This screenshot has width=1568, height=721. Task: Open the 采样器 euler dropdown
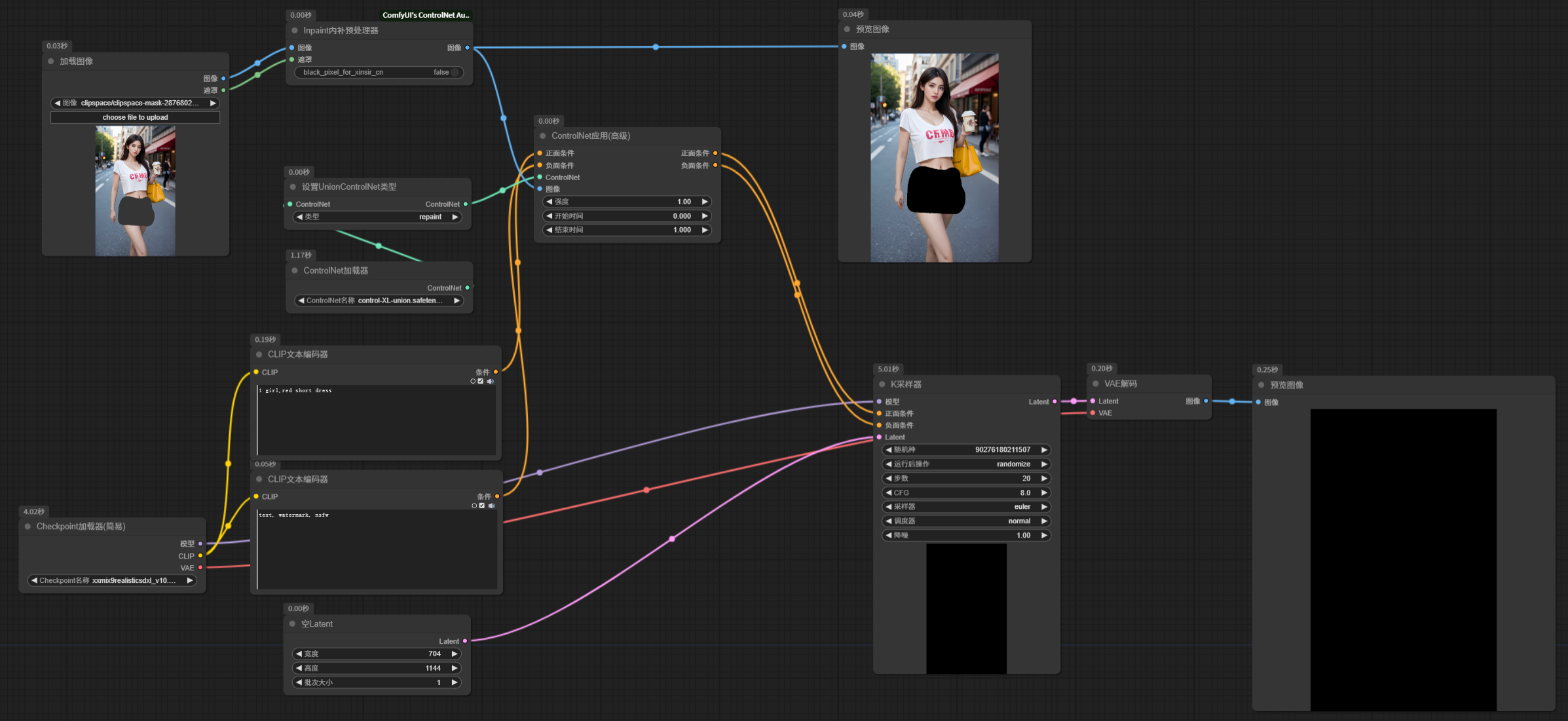pyautogui.click(x=966, y=507)
